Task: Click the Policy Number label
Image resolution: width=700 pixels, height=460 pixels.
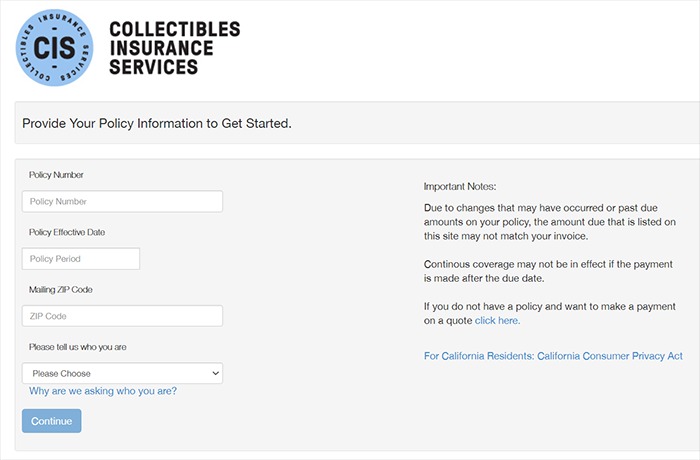Action: pos(56,175)
